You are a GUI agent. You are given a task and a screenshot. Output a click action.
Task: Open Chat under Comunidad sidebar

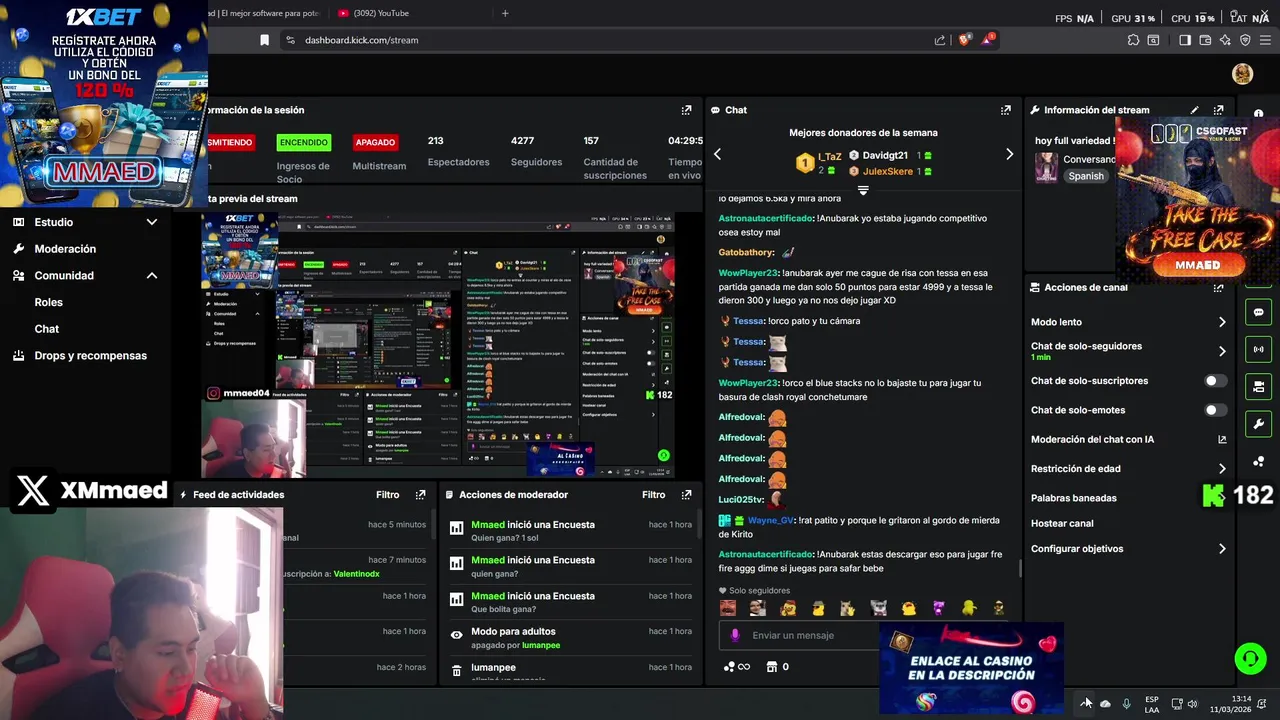(47, 329)
